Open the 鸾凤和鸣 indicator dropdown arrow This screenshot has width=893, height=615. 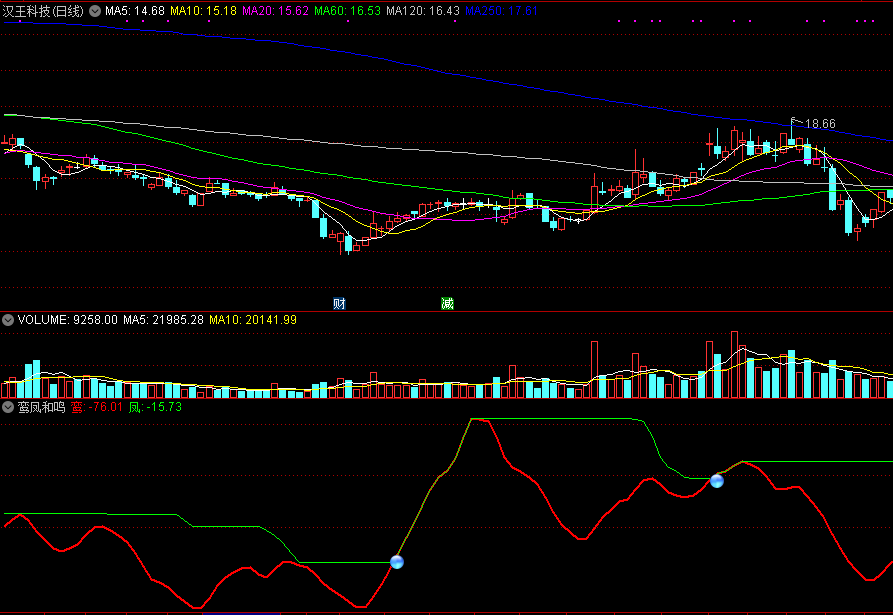pyautogui.click(x=8, y=407)
